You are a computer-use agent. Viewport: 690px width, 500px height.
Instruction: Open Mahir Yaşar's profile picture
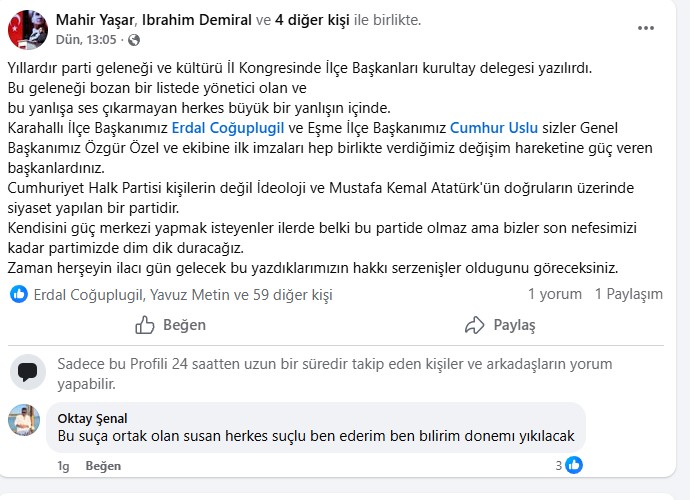(x=28, y=30)
